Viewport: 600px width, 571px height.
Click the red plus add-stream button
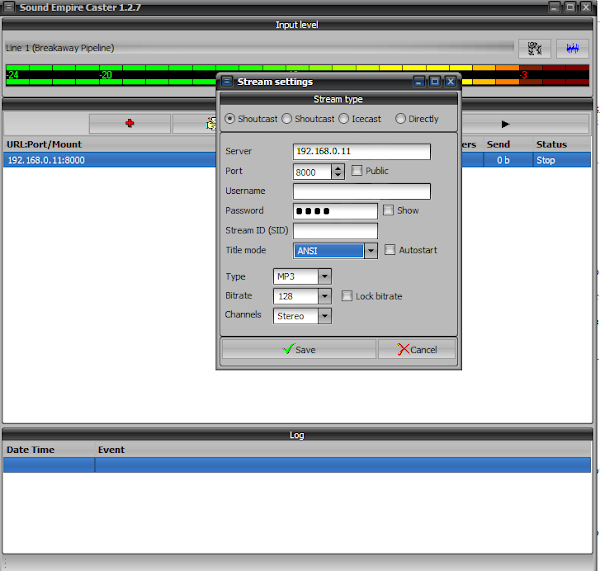[x=130, y=124]
